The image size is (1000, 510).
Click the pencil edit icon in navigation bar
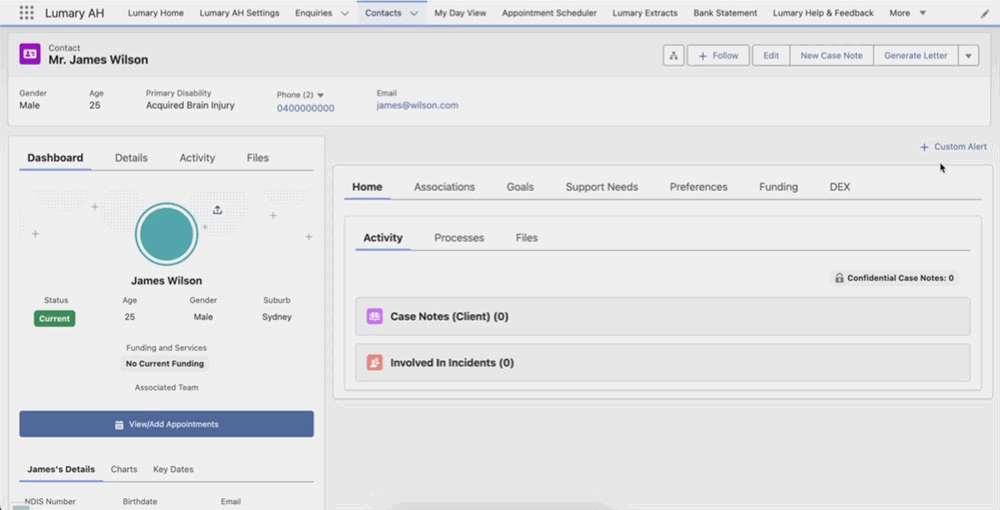(x=984, y=14)
